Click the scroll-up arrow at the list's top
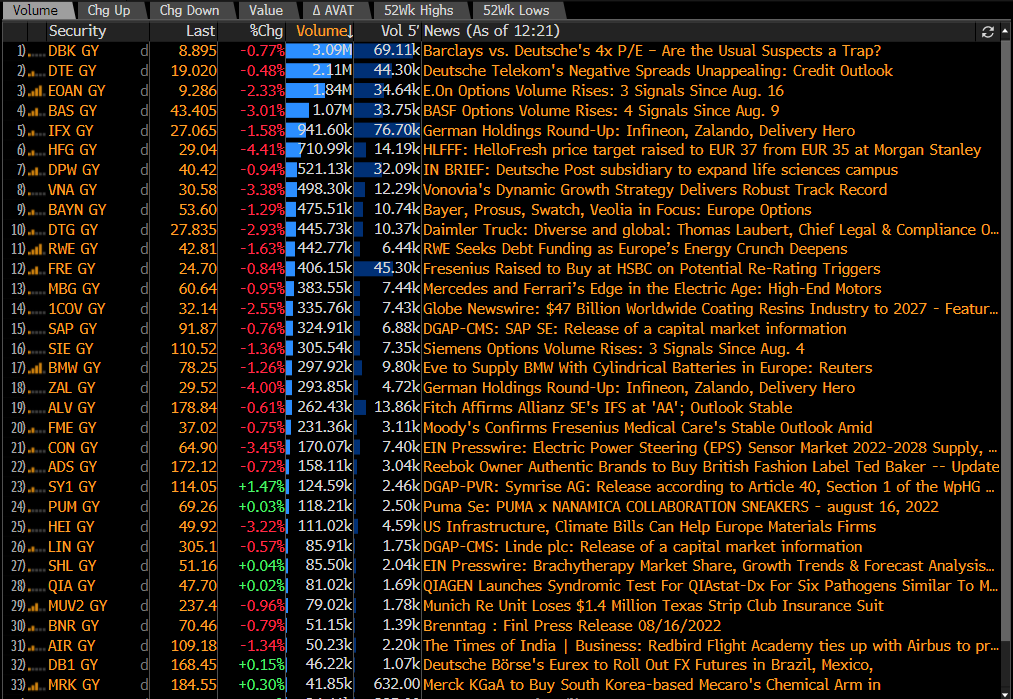1013x699 pixels. coord(1005,30)
